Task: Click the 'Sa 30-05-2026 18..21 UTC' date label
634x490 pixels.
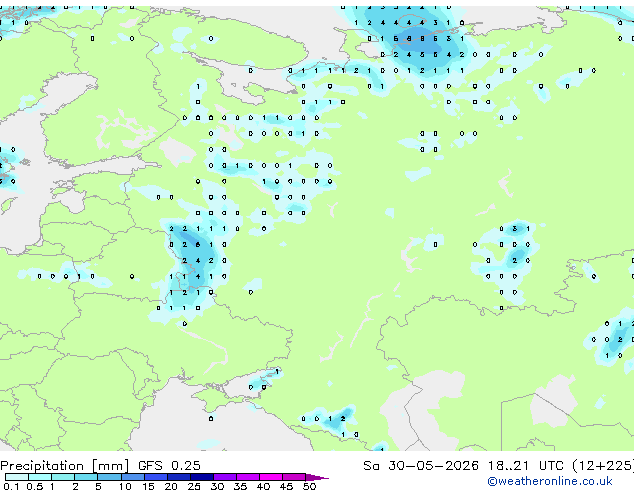Action: (x=463, y=466)
